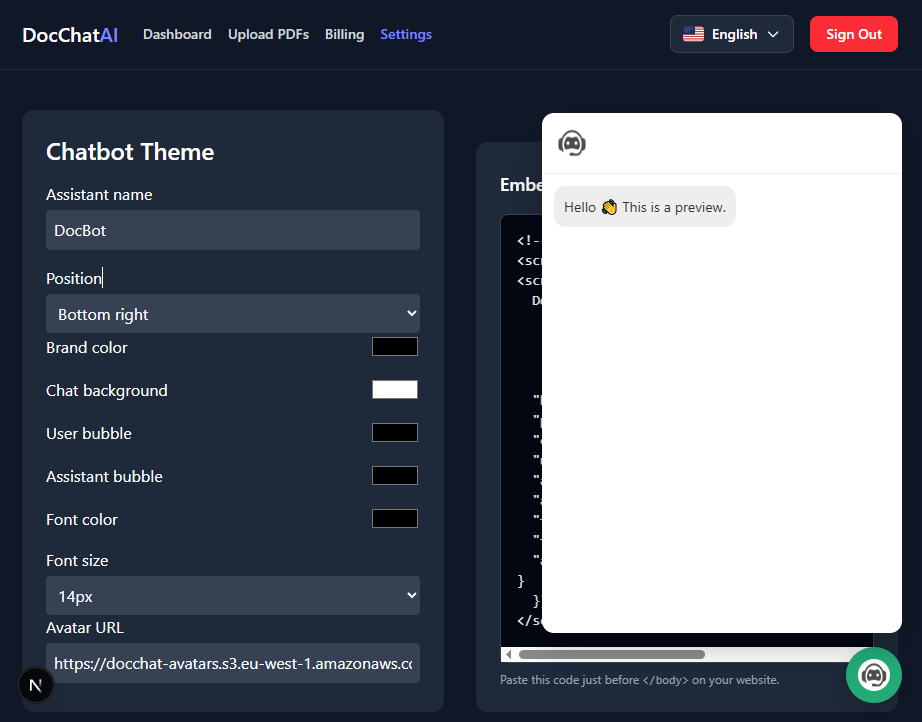Select the Settings nav item

click(406, 34)
